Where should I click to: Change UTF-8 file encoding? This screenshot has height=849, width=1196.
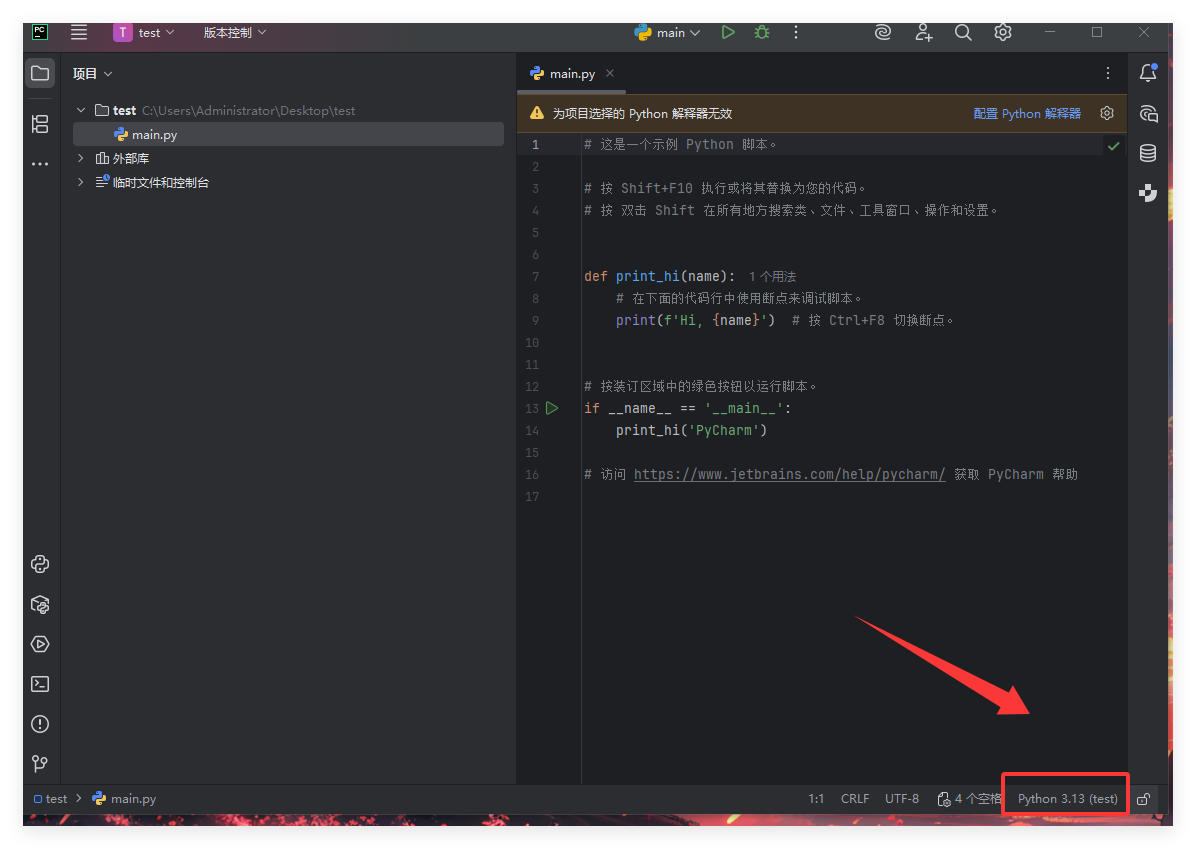pyautogui.click(x=902, y=799)
